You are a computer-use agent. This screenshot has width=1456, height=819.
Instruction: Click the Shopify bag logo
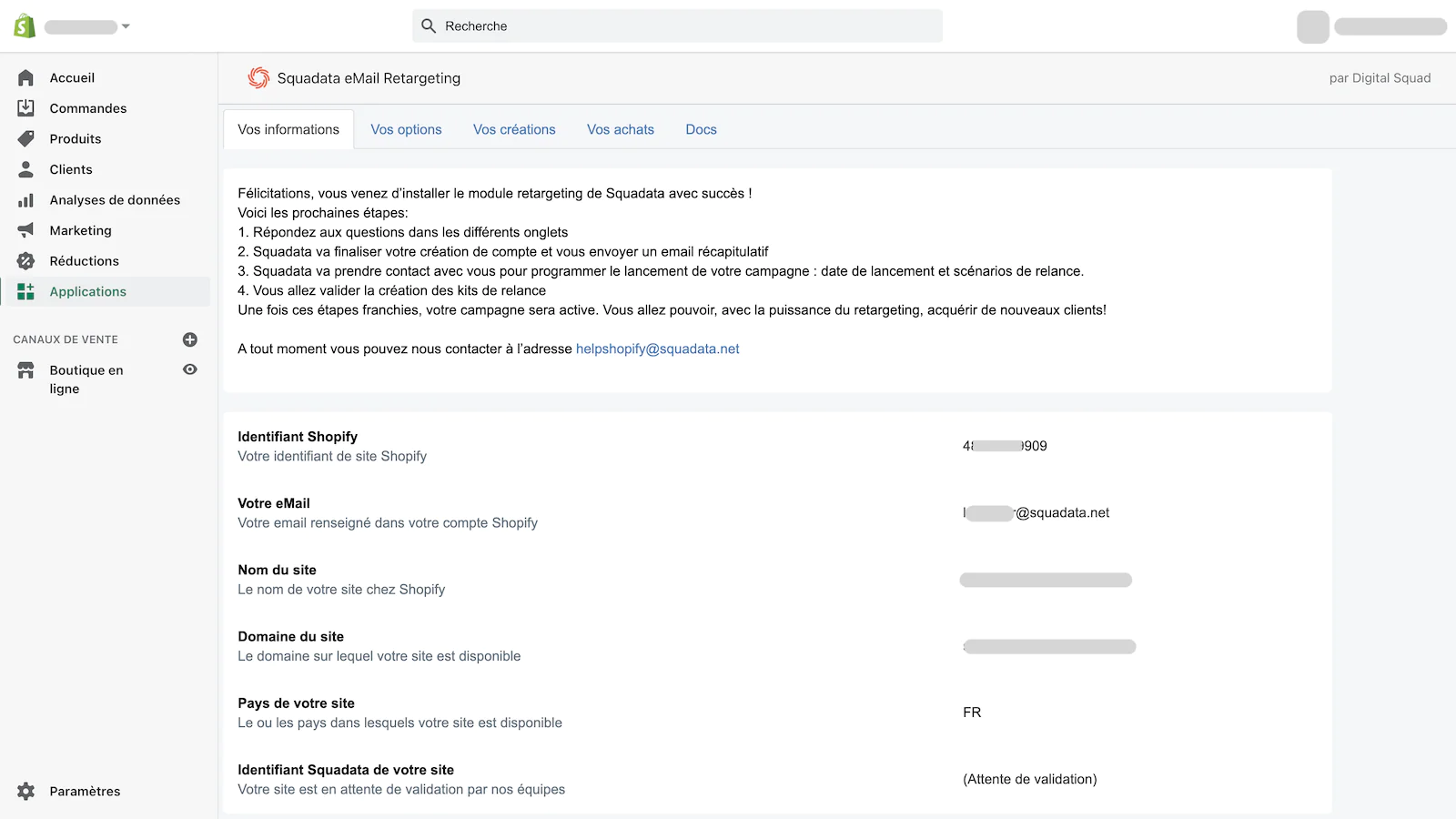coord(25,26)
